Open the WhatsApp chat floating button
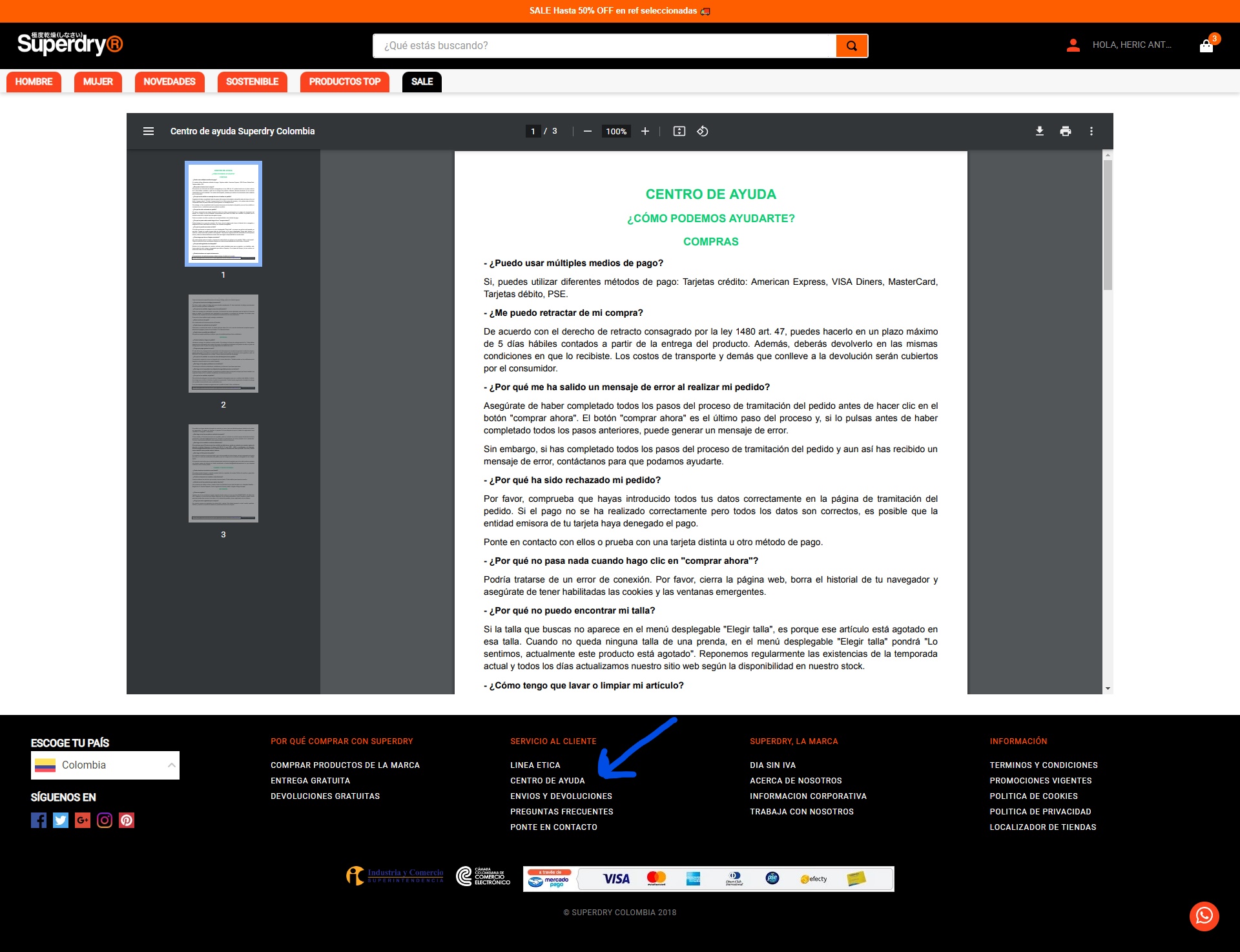 click(x=1204, y=916)
